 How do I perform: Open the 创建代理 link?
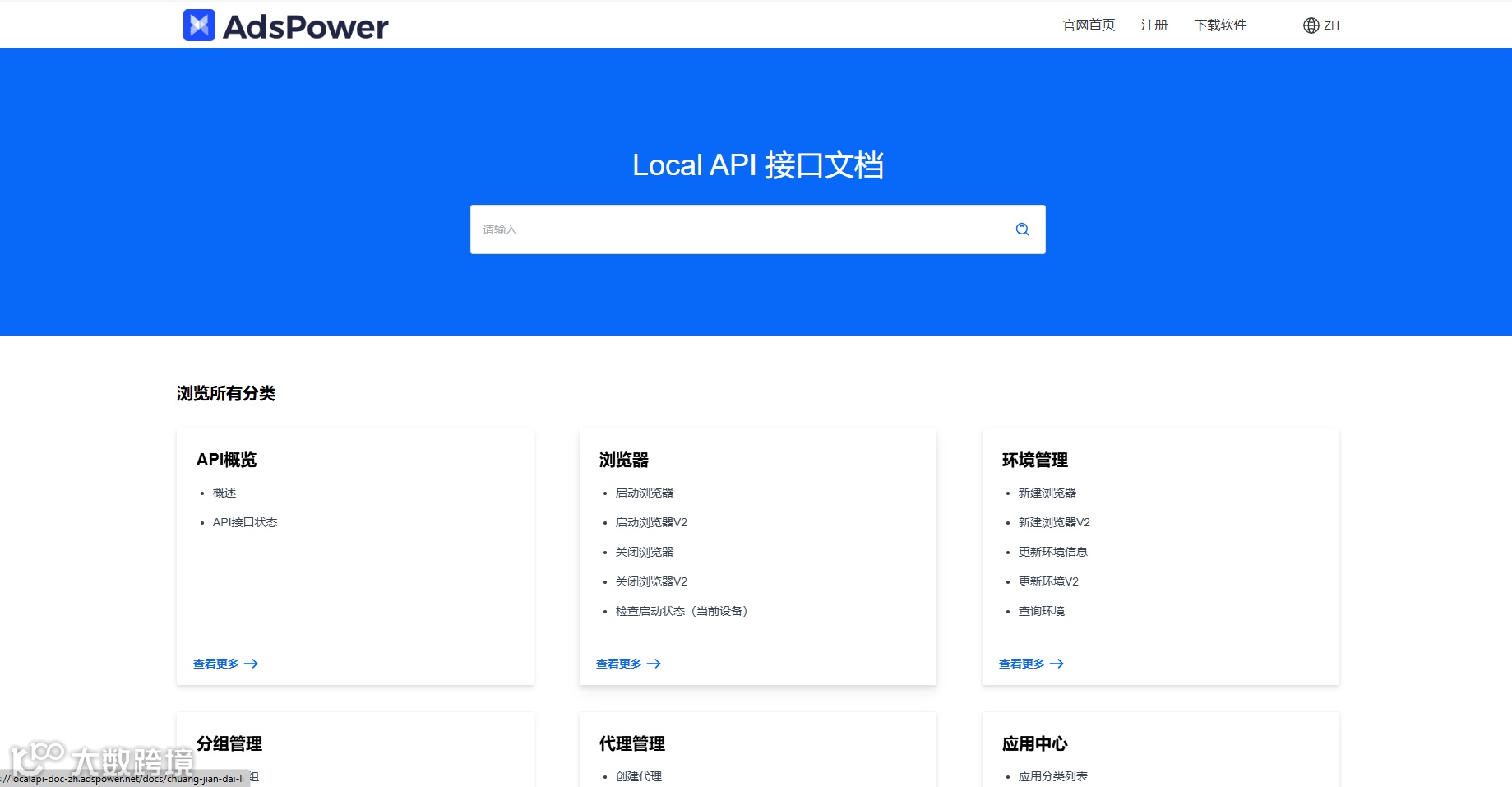[639, 776]
